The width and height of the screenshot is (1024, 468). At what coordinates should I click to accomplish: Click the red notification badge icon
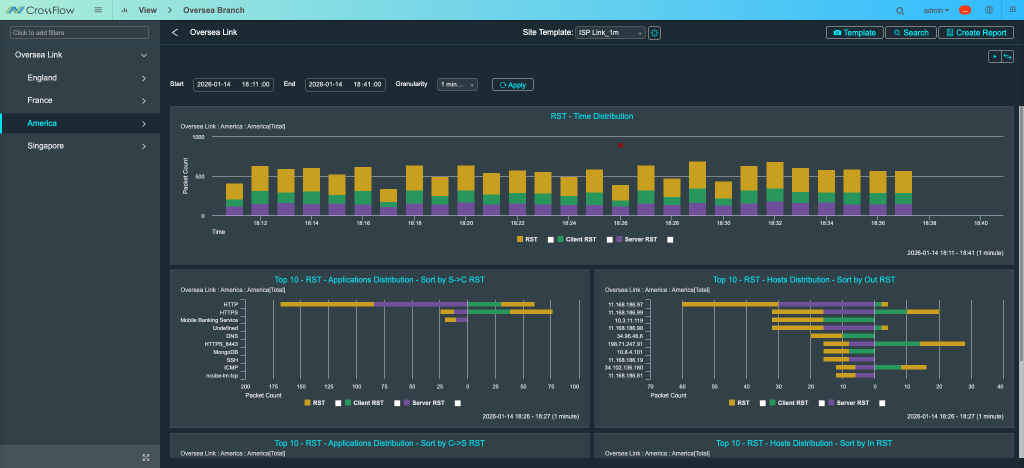point(965,10)
